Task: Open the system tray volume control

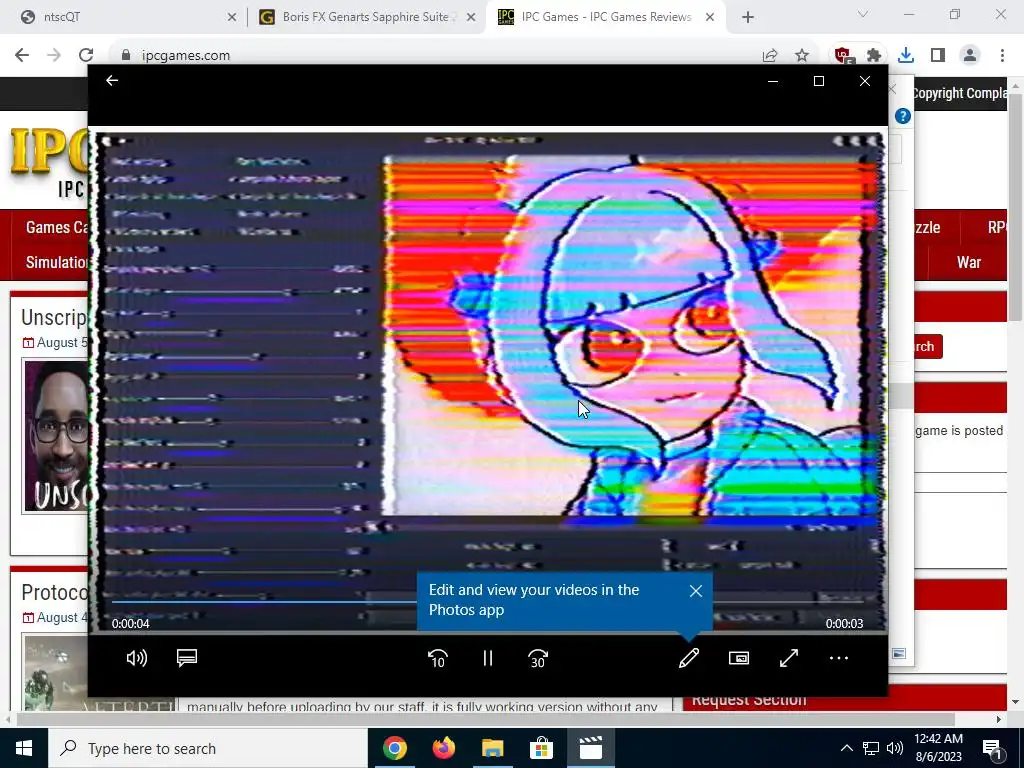Action: [895, 748]
